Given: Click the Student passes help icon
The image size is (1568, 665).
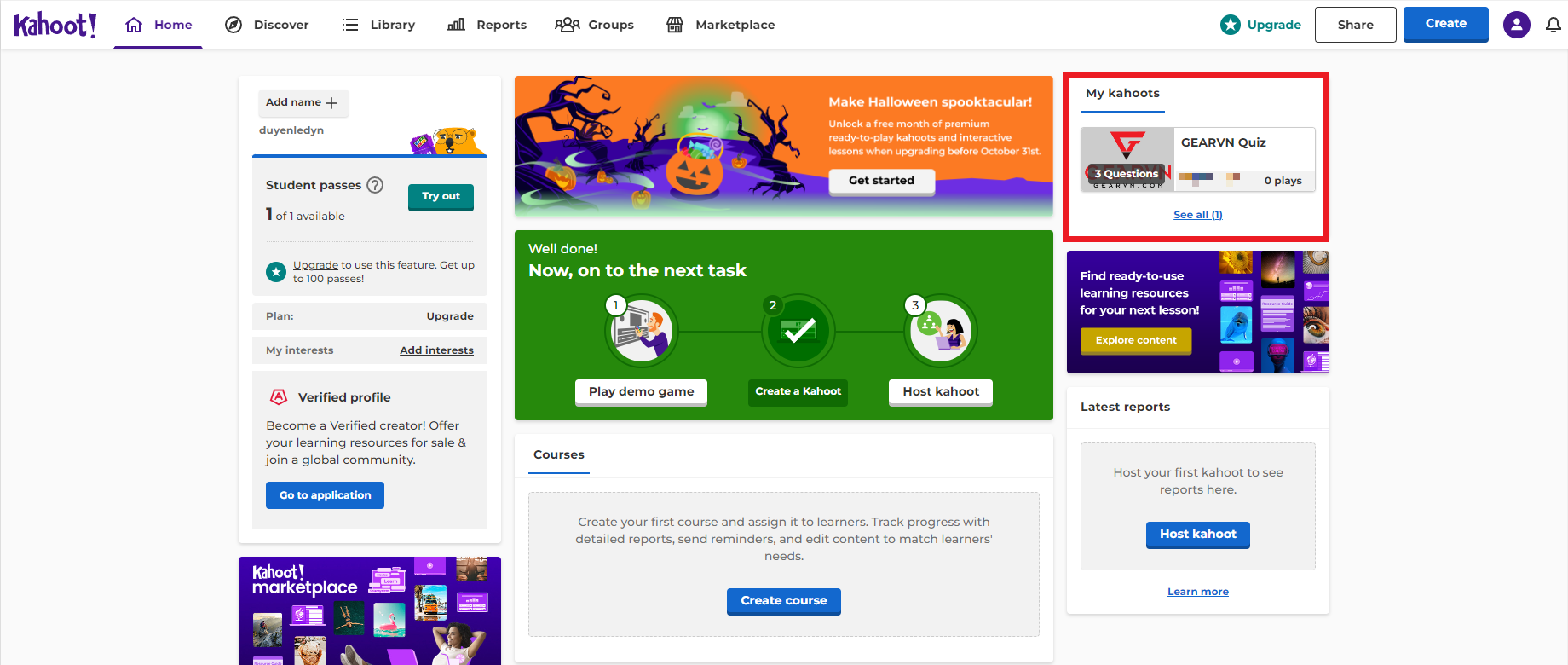Looking at the screenshot, I should click(x=375, y=185).
